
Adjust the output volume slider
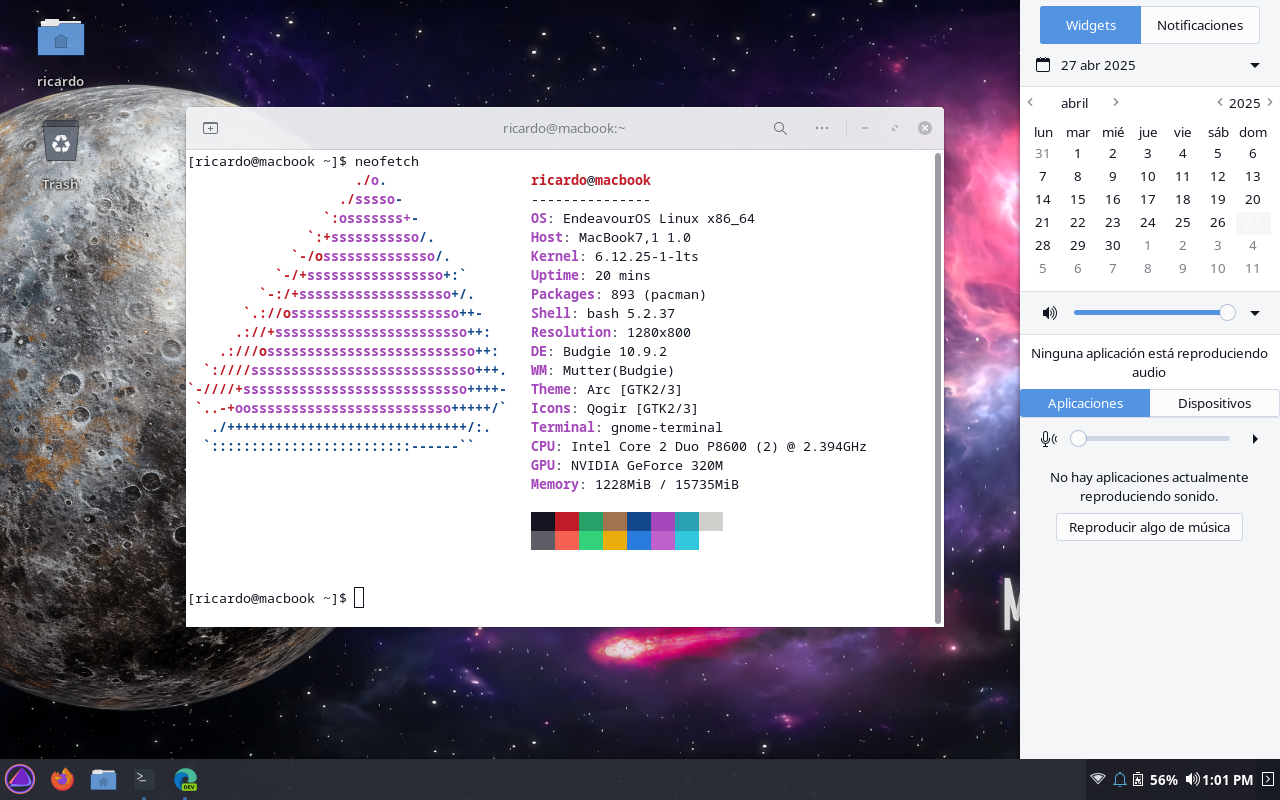(1155, 313)
